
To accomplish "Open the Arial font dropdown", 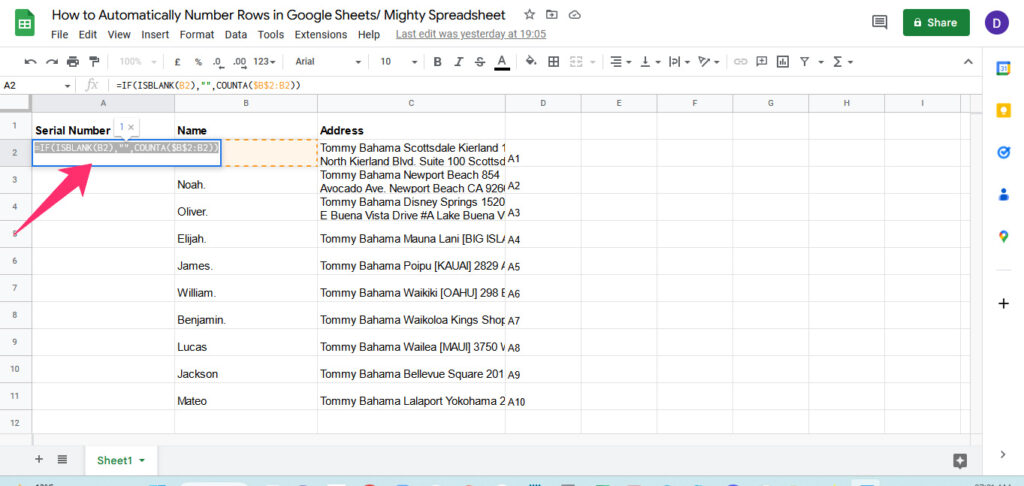I will coord(327,61).
